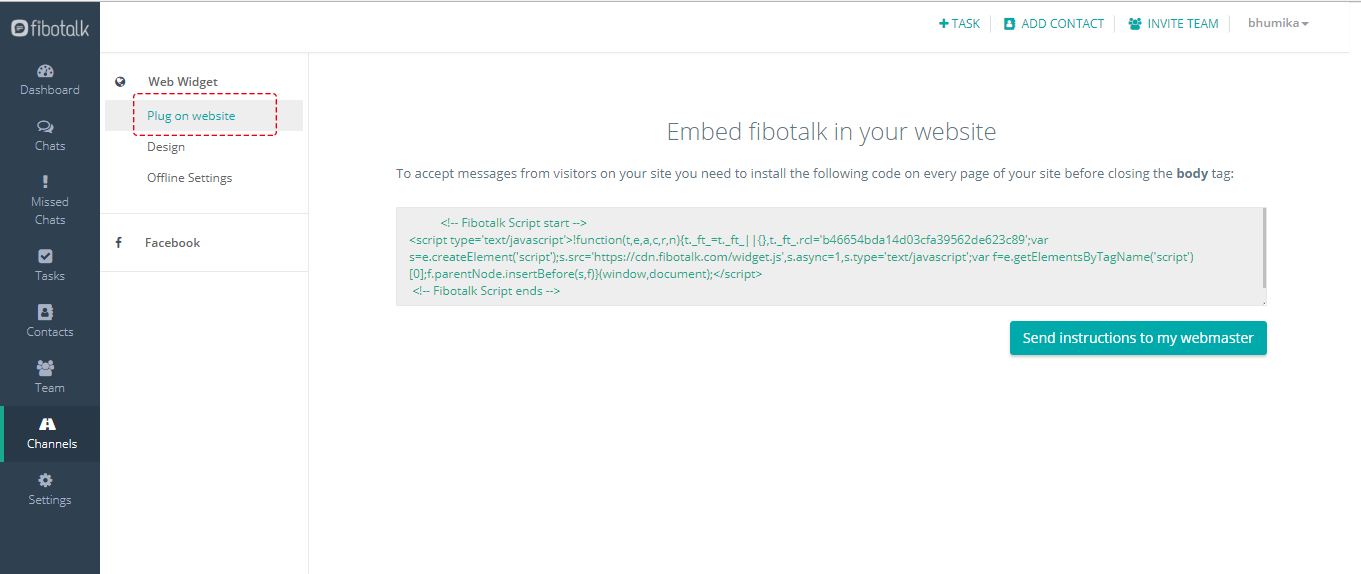Open the Settings gear icon

click(46, 480)
